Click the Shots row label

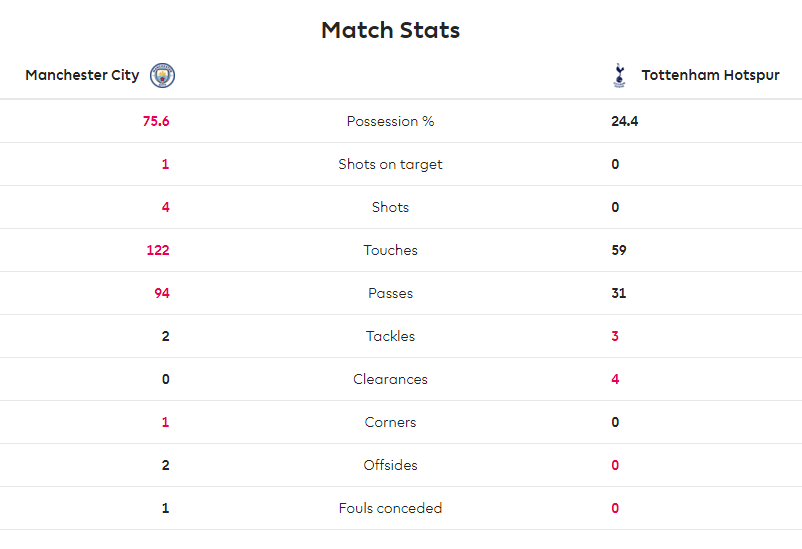click(390, 207)
